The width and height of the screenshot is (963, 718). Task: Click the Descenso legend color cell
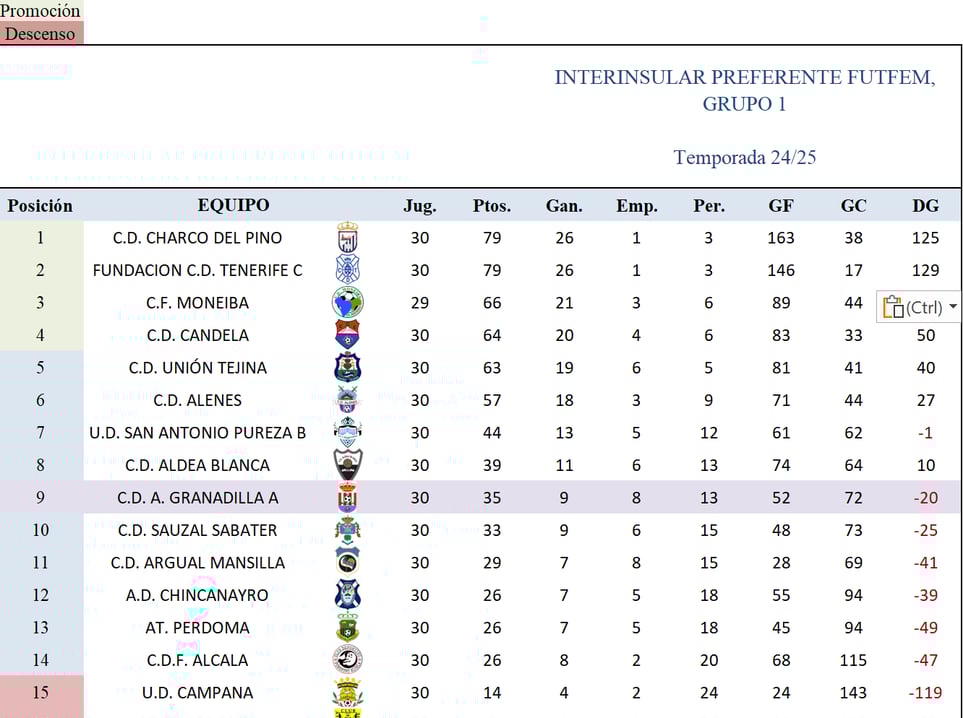(x=42, y=34)
